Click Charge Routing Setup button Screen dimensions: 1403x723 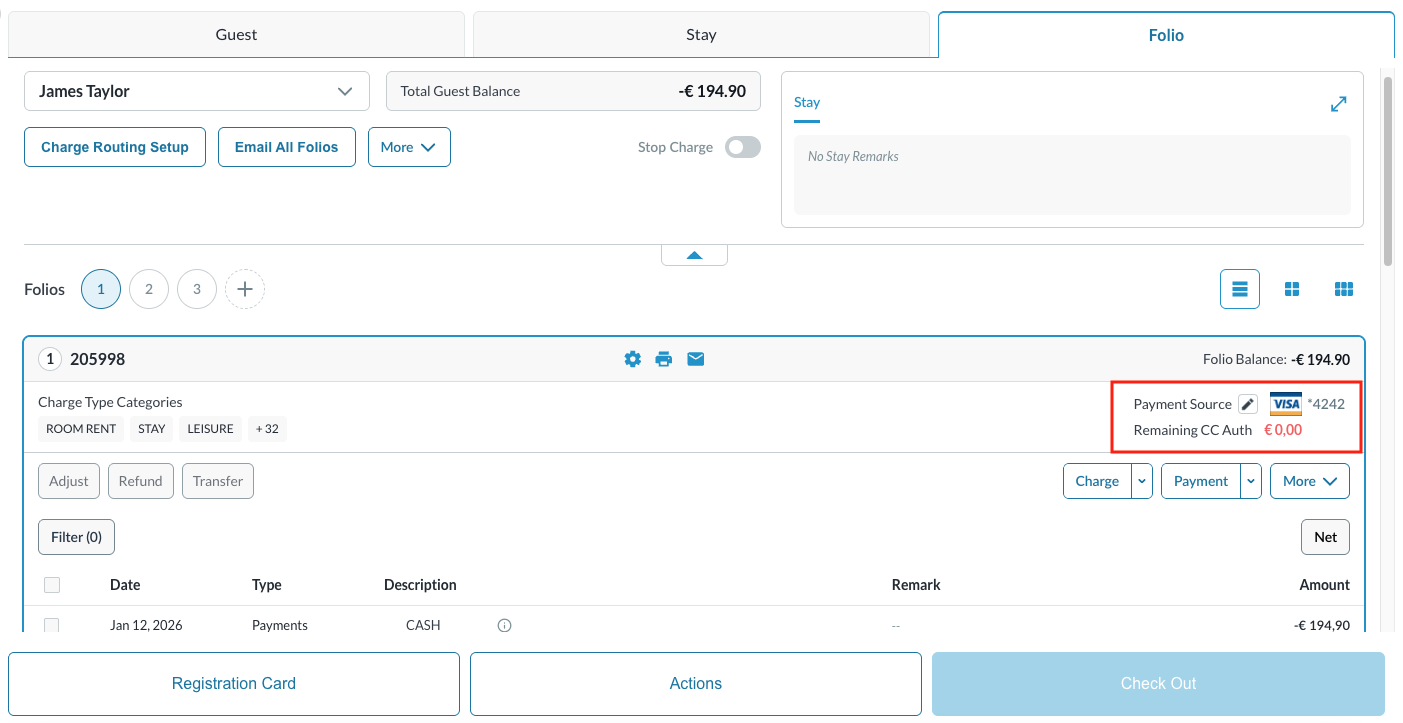point(115,147)
